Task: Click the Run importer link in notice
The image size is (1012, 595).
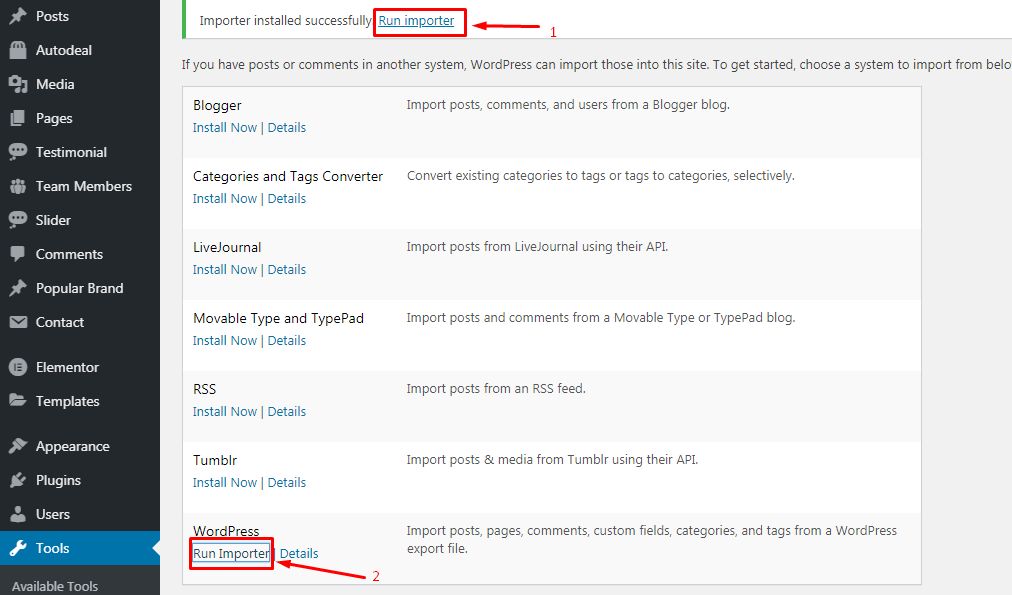Action: pos(416,21)
